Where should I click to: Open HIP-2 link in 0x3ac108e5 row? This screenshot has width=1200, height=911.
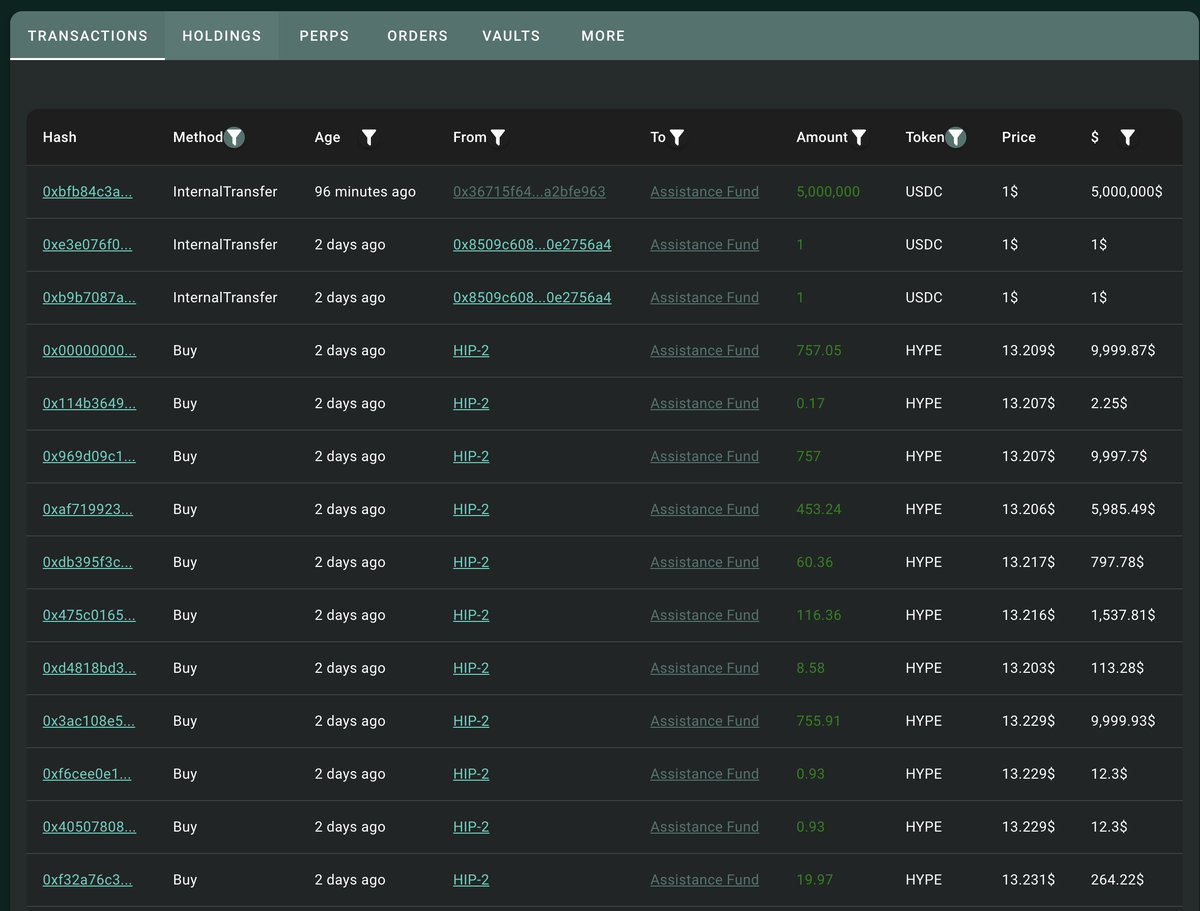[x=471, y=722]
